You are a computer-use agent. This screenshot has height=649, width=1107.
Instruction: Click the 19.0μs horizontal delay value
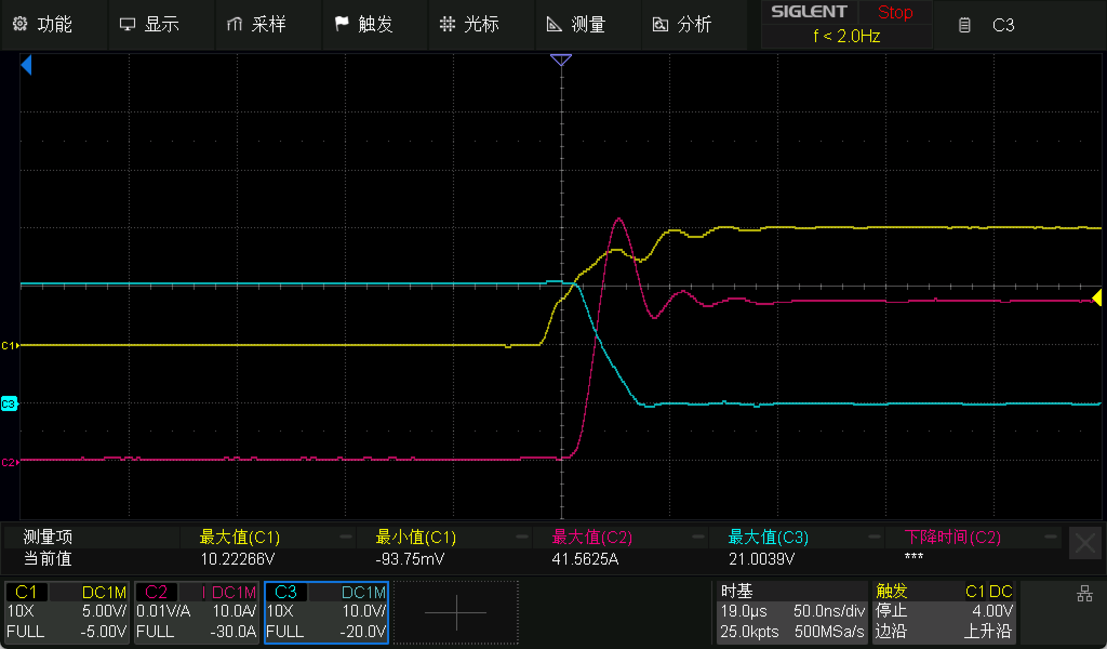point(743,612)
